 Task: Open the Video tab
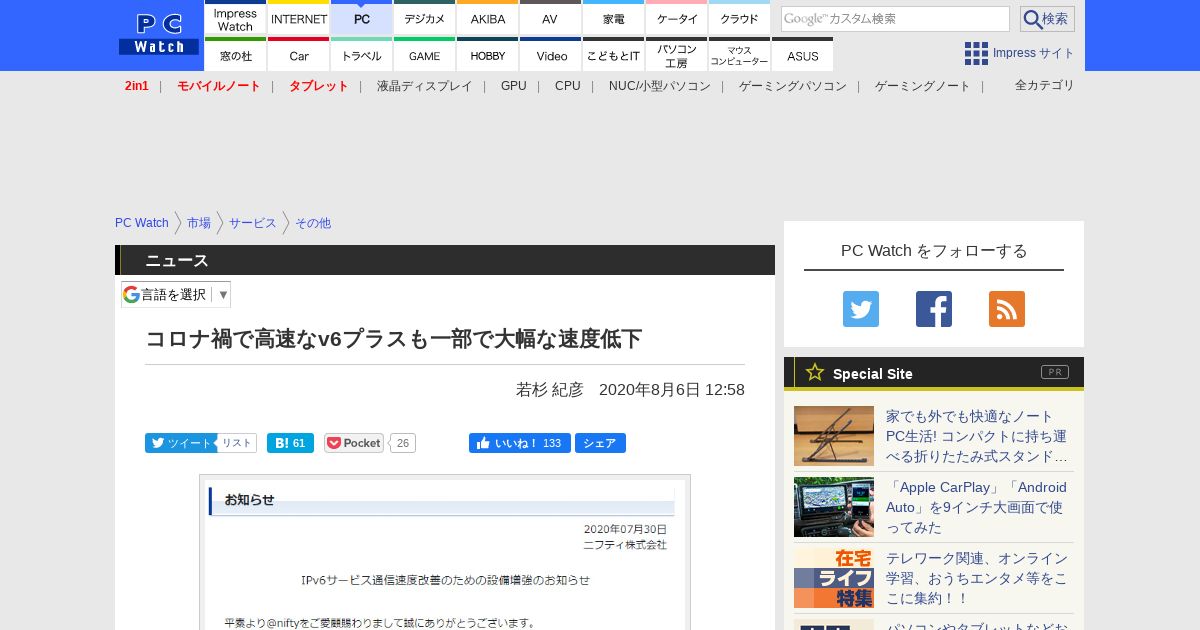tap(551, 55)
